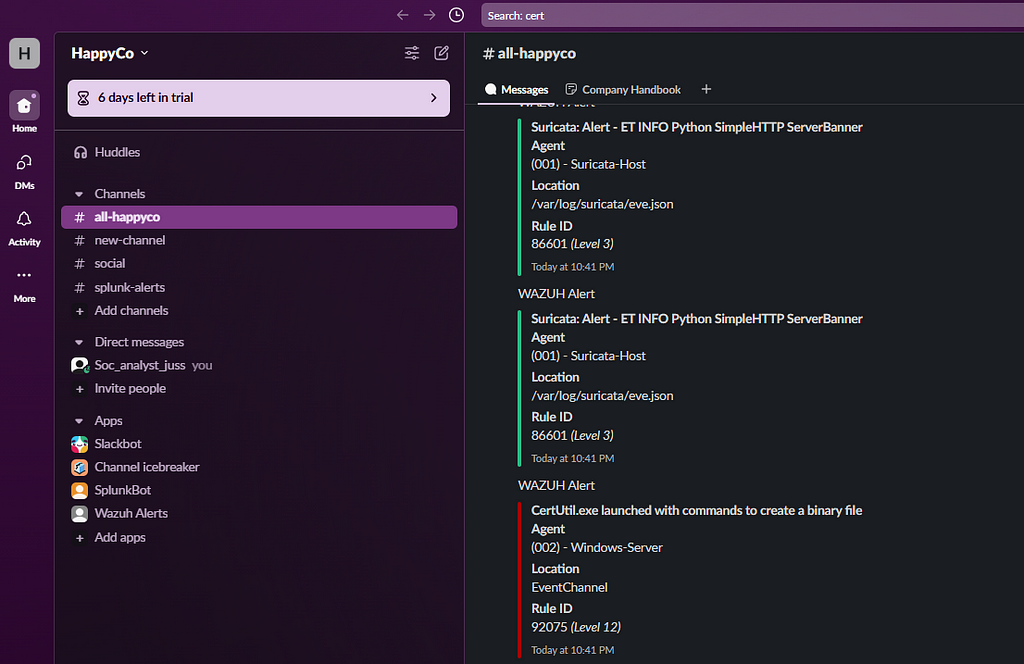This screenshot has height=664, width=1024.
Task: Click the EventChannel location text
Action: coord(569,588)
